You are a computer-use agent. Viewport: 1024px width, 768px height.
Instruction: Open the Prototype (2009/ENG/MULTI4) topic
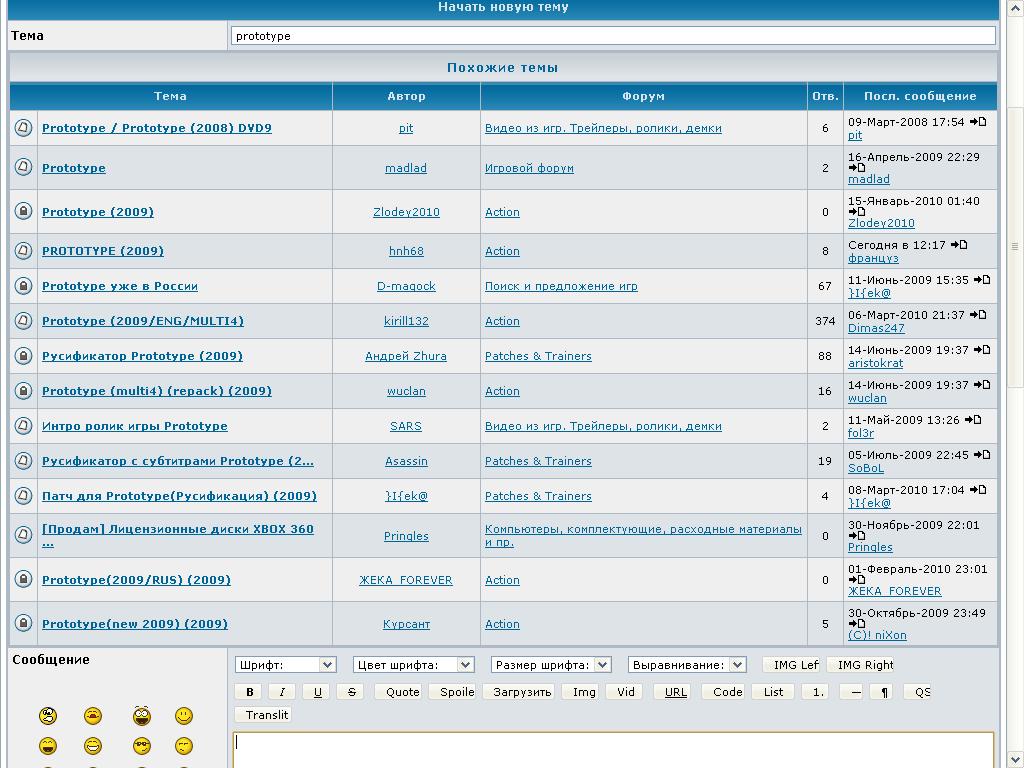[x=142, y=321]
